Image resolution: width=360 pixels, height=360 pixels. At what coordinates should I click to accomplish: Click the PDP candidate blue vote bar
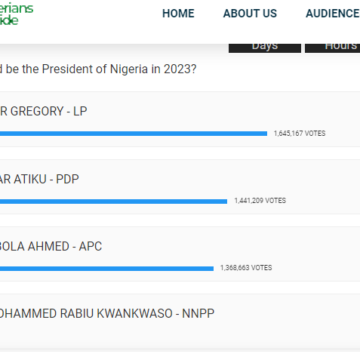tap(113, 201)
